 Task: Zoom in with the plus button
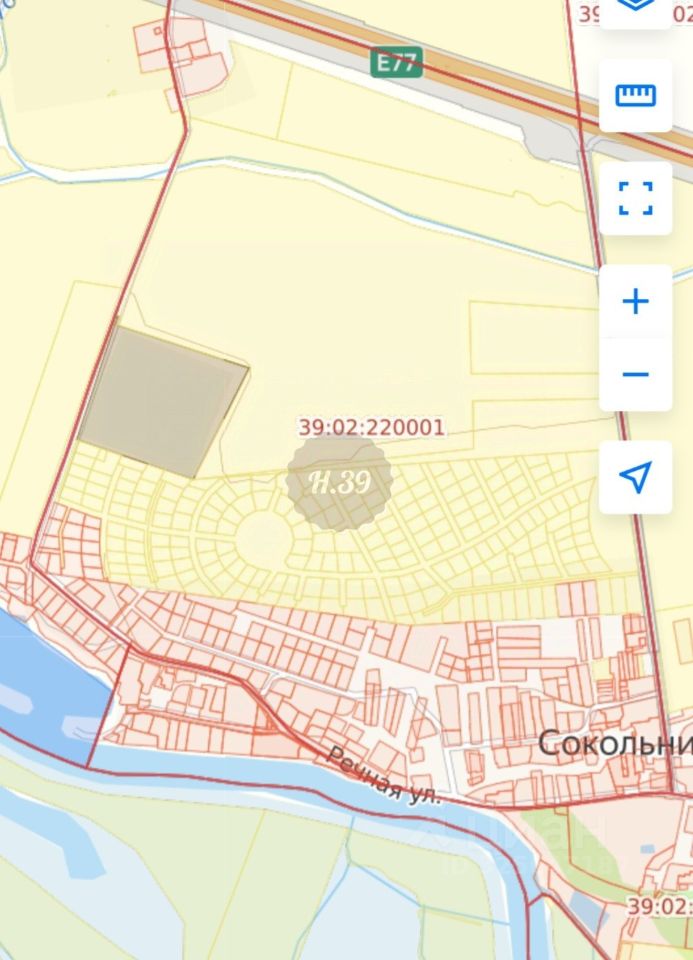pyautogui.click(x=635, y=301)
